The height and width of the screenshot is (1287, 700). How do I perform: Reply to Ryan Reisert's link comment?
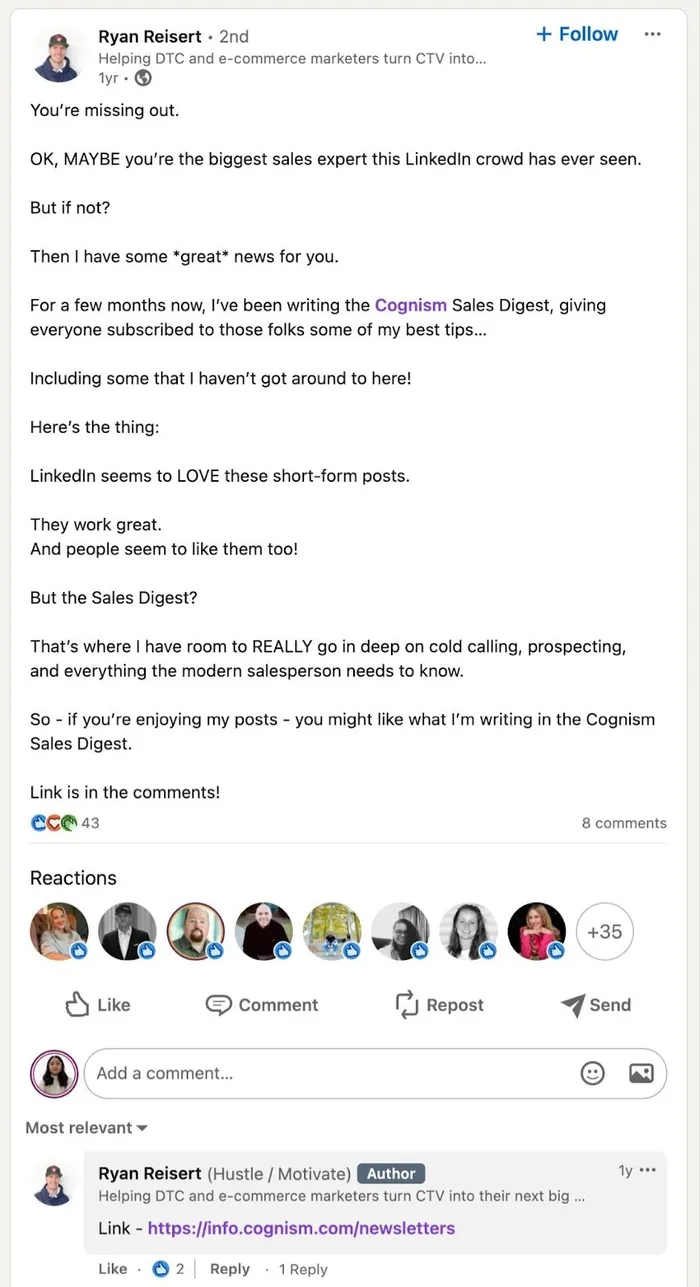(x=229, y=1269)
